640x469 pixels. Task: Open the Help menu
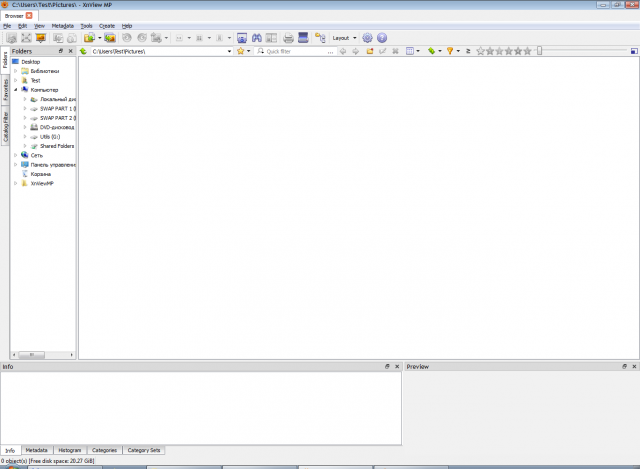[x=127, y=26]
